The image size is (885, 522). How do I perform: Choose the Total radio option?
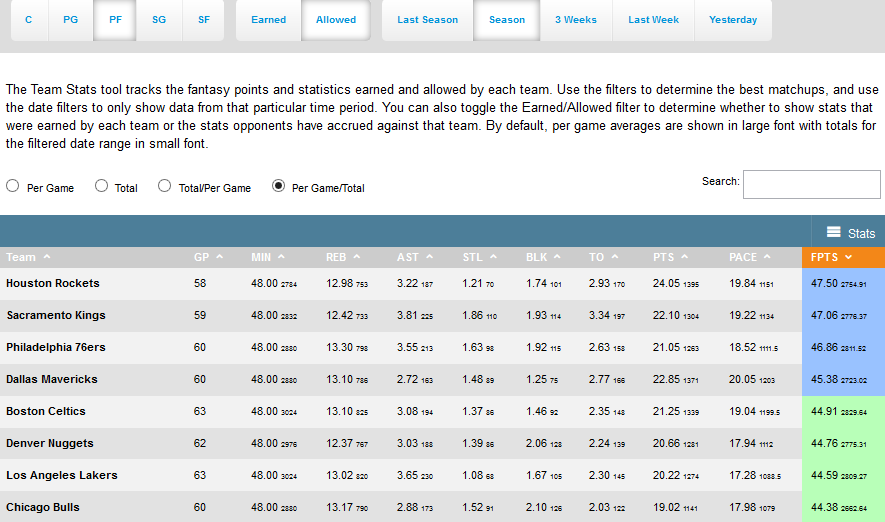pyautogui.click(x=101, y=186)
